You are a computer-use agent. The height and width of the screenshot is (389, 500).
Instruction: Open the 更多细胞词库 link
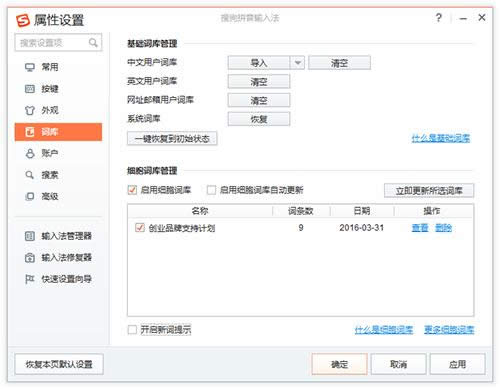[x=449, y=330]
